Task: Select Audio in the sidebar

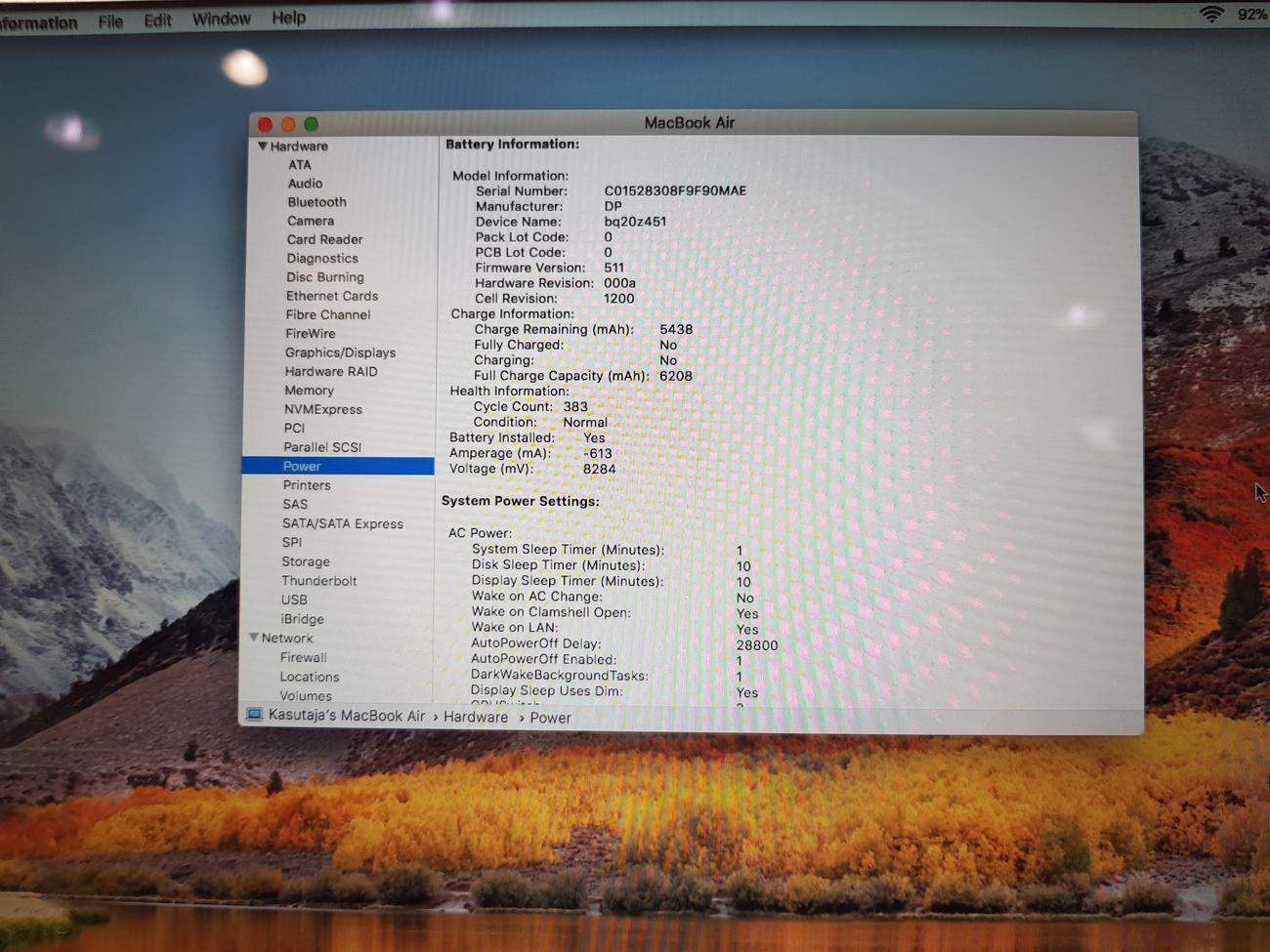Action: click(305, 184)
